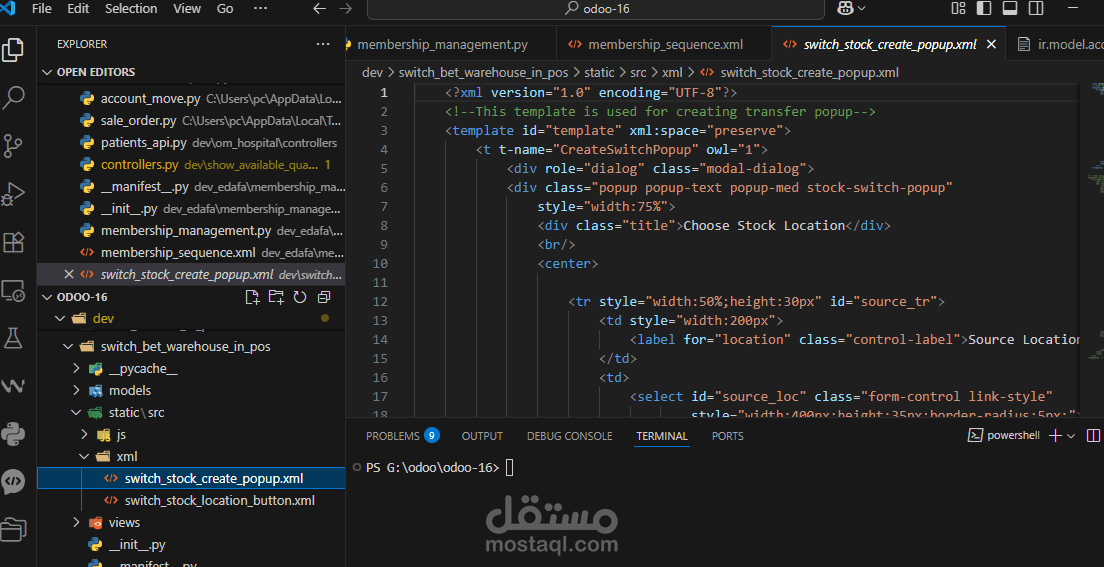The width and height of the screenshot is (1104, 567).
Task: Select the powershell terminal instance
Action: point(1005,436)
